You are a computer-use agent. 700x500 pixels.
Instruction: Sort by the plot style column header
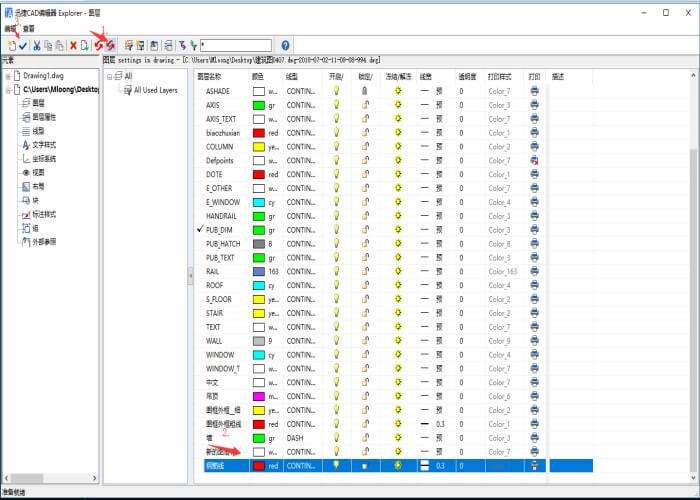coord(500,77)
